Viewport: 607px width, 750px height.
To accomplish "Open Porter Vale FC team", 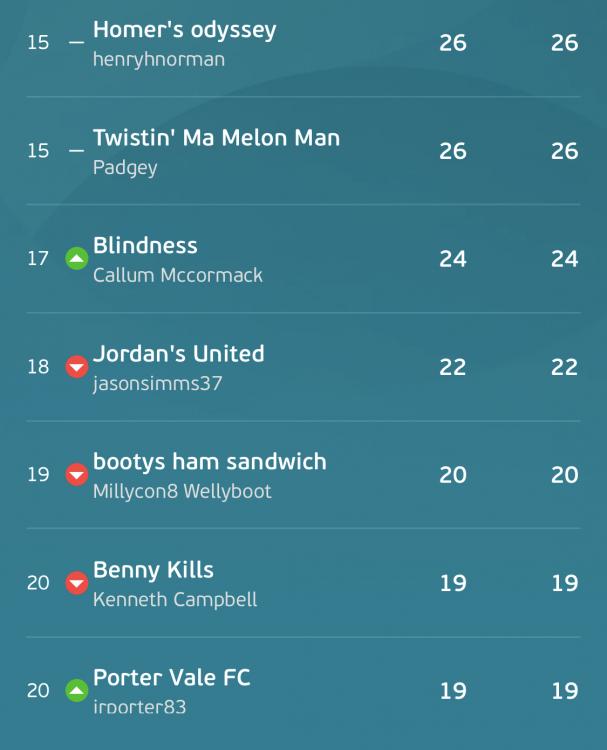I will pos(172,678).
